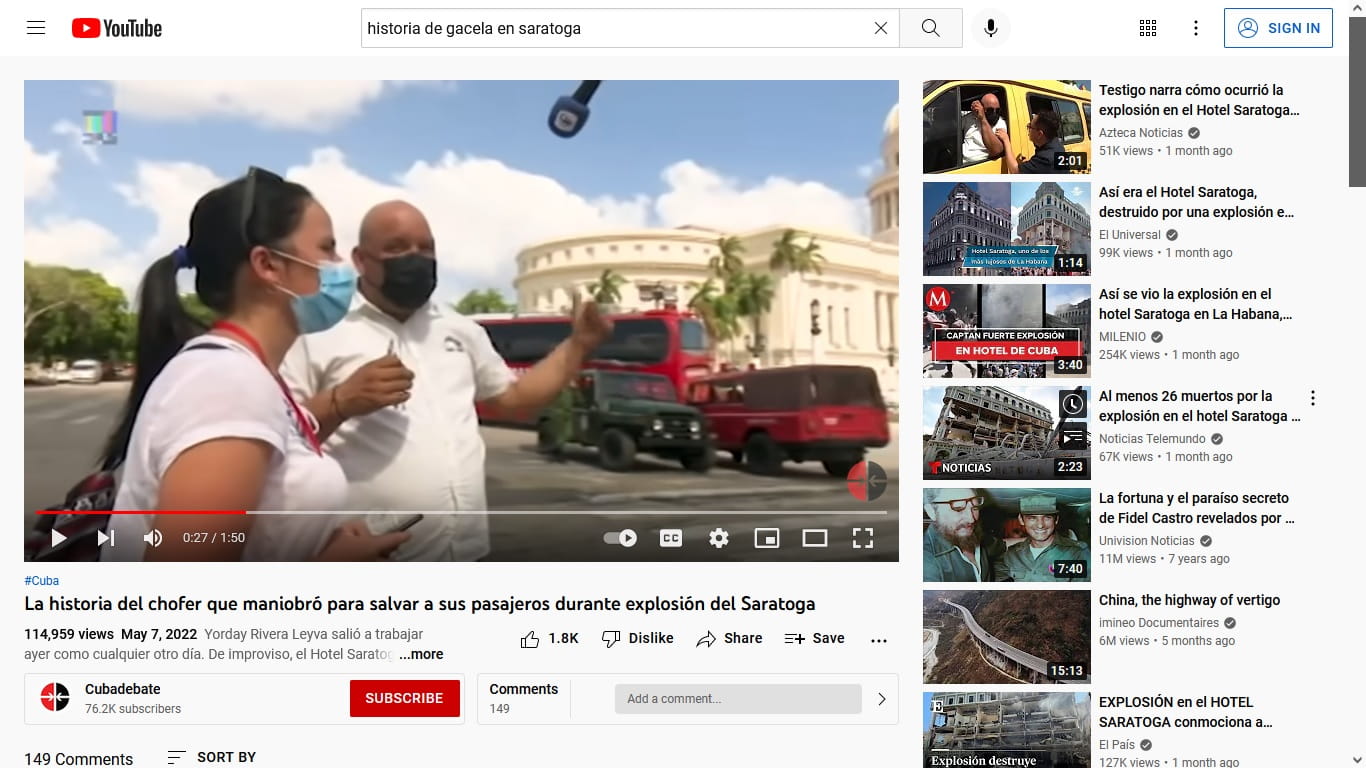The width and height of the screenshot is (1366, 768).
Task: Toggle closed captions on the video
Action: point(670,538)
